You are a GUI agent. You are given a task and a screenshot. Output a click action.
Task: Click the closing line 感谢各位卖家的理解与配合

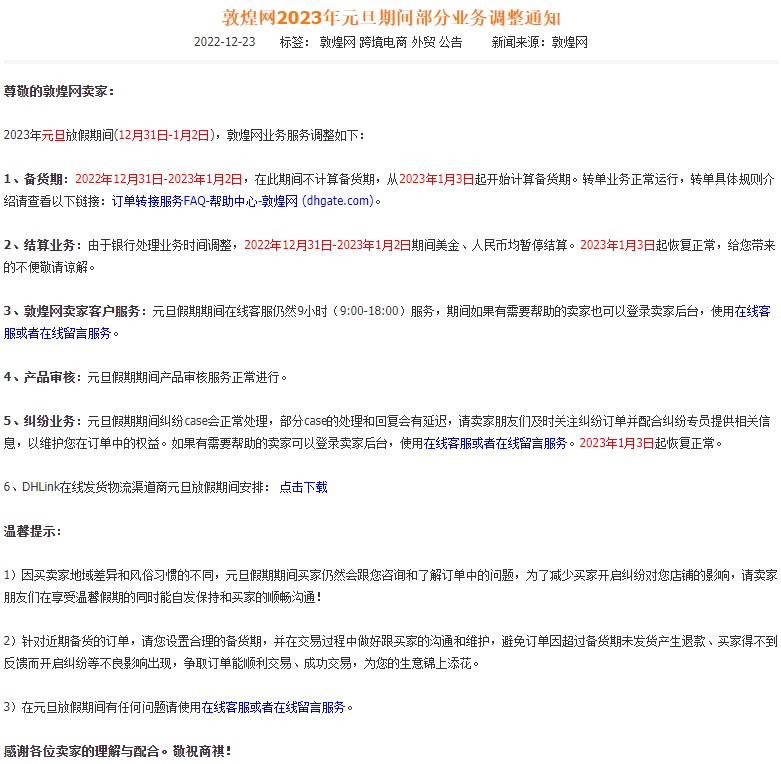pos(118,751)
